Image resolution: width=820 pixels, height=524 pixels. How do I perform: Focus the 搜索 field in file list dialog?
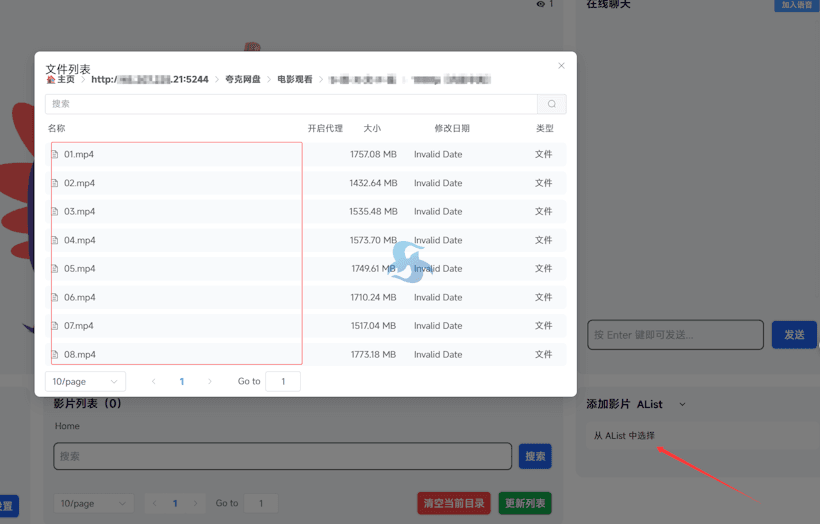click(291, 104)
